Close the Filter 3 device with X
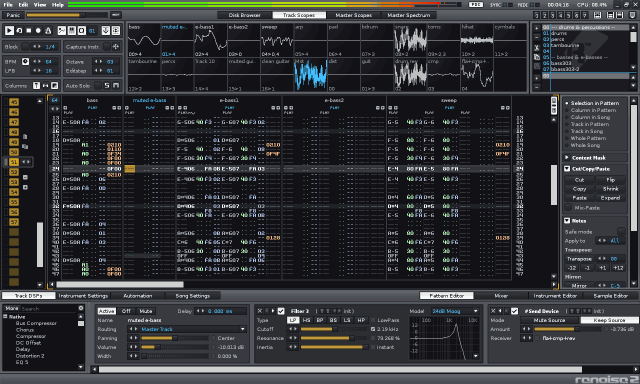This screenshot has height=384, width=640. 260,311
